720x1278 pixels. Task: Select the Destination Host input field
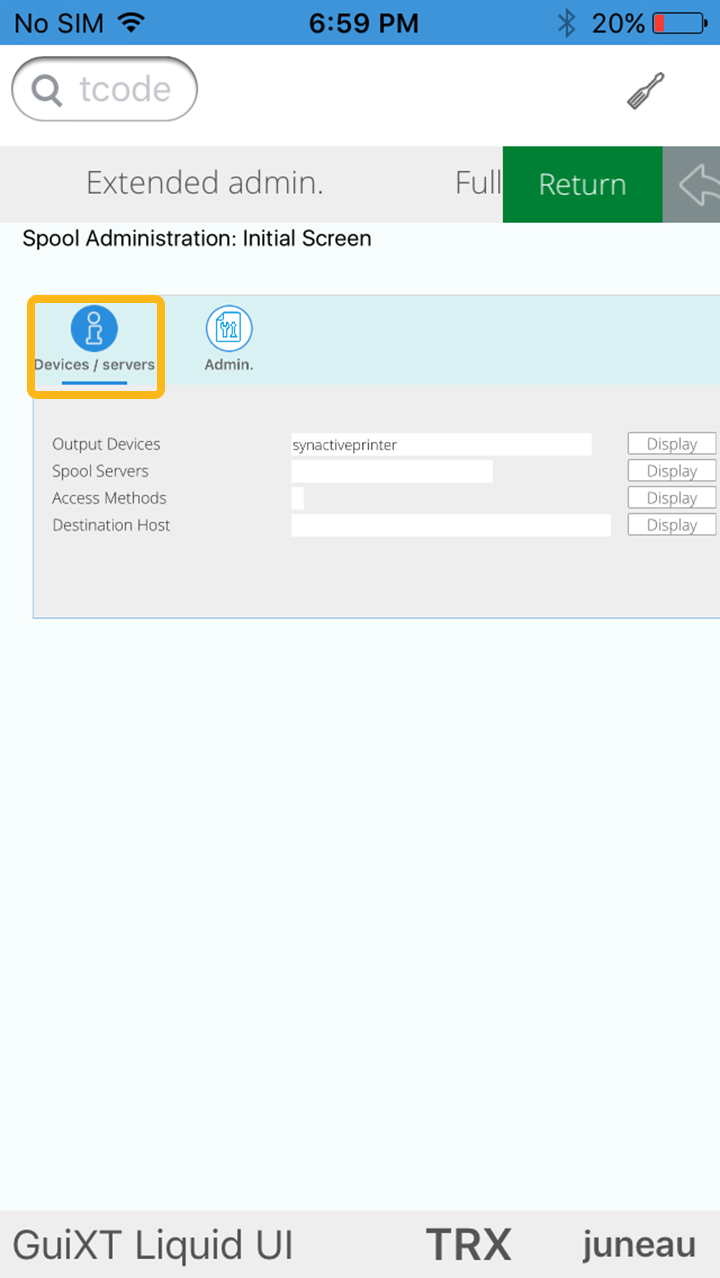coord(450,525)
